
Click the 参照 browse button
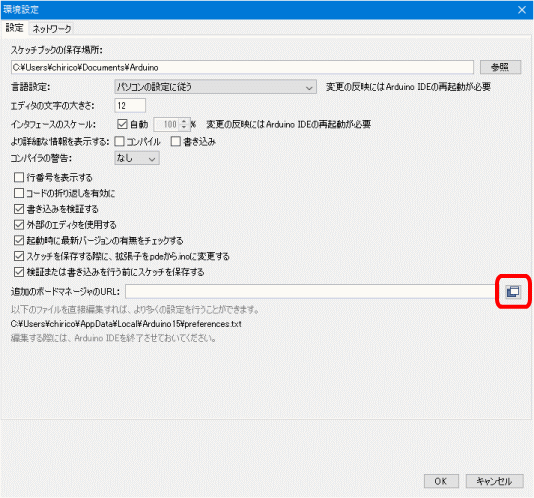500,67
